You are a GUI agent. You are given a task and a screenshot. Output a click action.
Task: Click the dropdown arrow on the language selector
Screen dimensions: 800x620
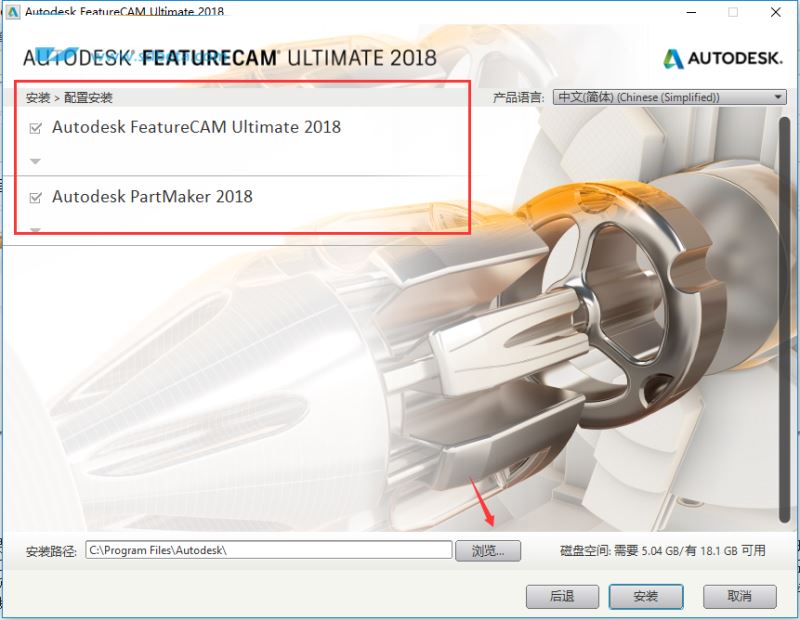pos(779,97)
